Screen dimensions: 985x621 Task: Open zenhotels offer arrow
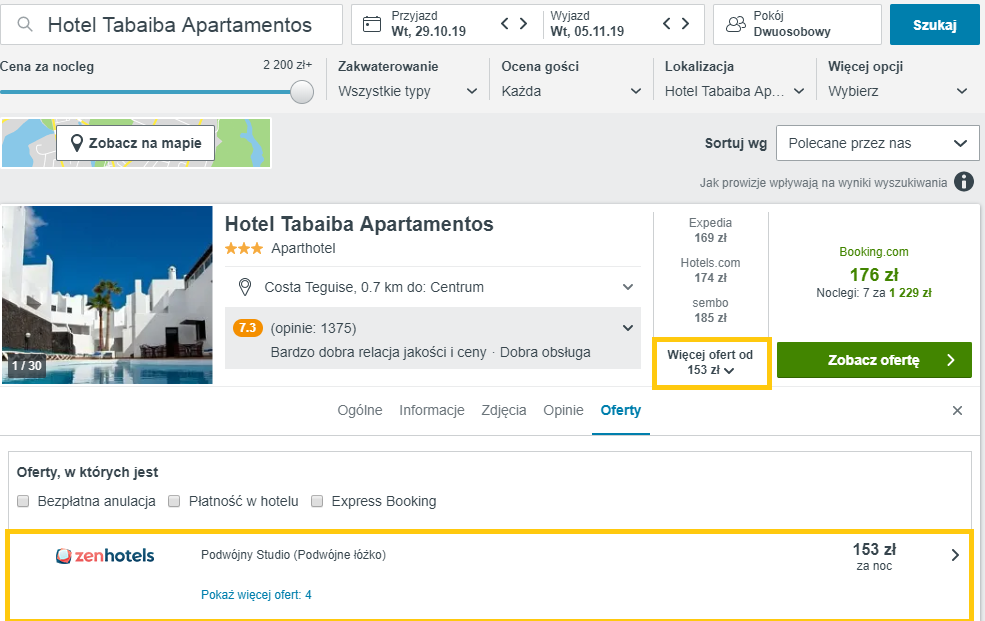tap(955, 555)
